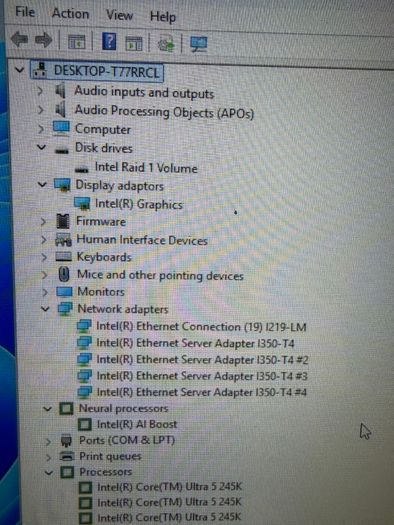Select the DESKTOP-T77RRCL computer name
Viewport: 394px width, 525px height.
[107, 71]
